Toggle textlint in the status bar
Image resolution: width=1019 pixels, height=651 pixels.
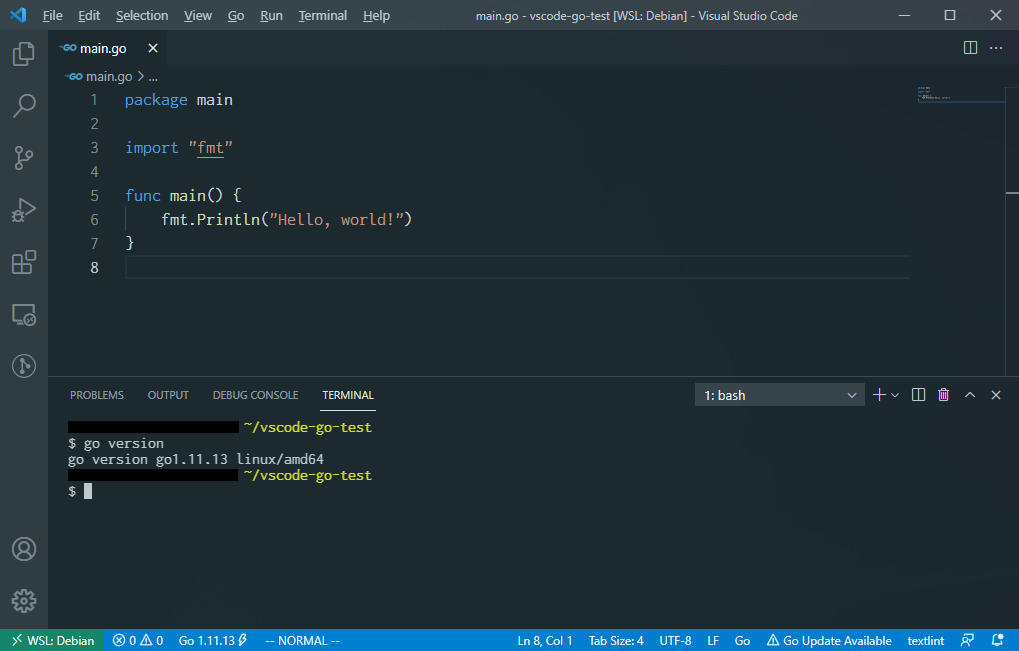coord(925,640)
